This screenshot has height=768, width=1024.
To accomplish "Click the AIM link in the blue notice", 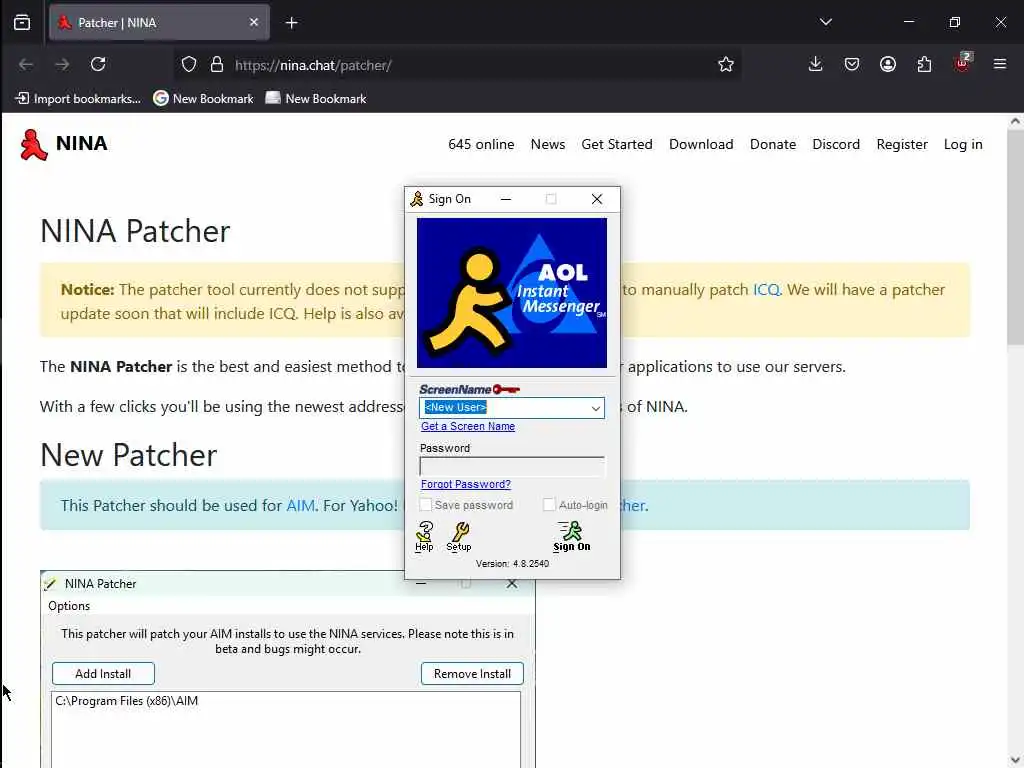I will click(x=300, y=505).
